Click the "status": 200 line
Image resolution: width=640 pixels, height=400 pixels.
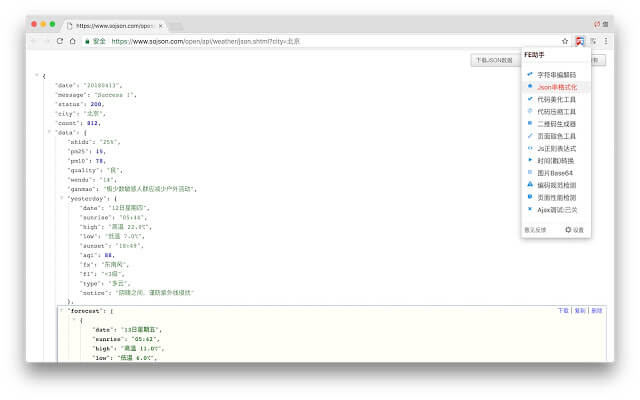pyautogui.click(x=80, y=104)
